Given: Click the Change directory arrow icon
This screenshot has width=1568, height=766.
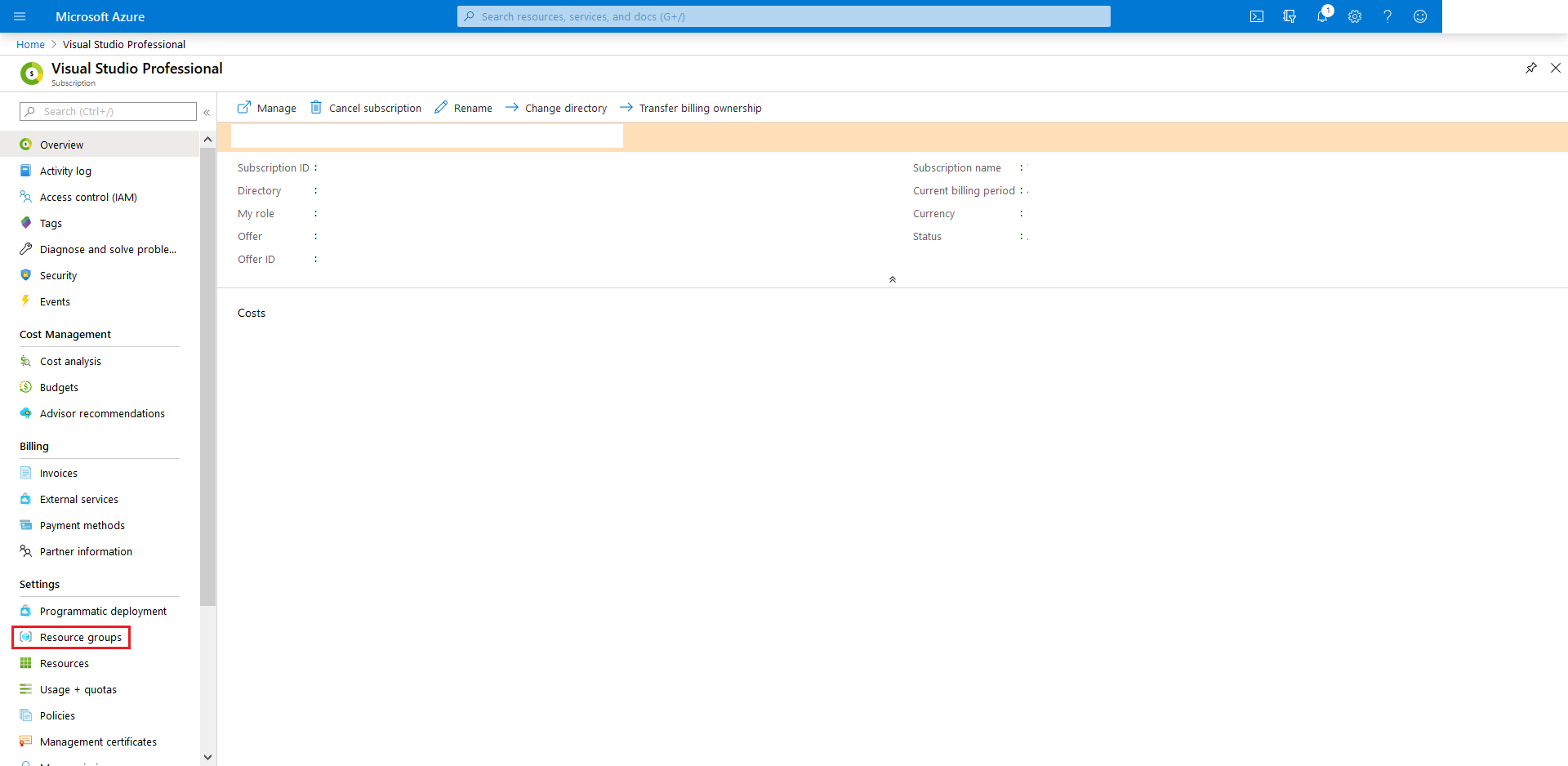Looking at the screenshot, I should [x=512, y=107].
